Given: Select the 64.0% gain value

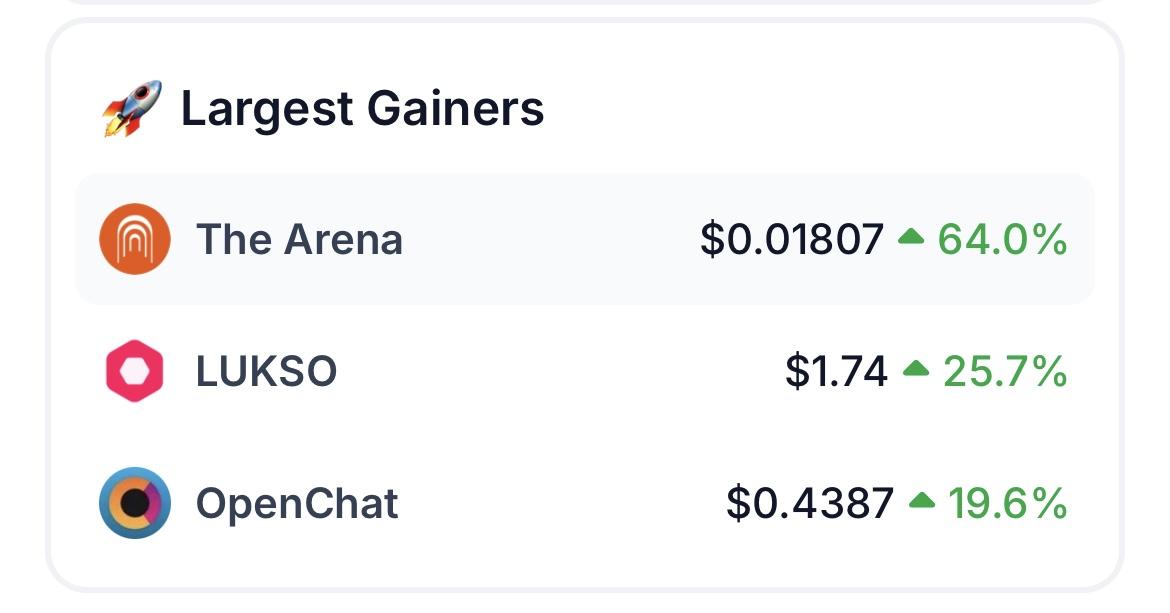Looking at the screenshot, I should click(x=1002, y=239).
